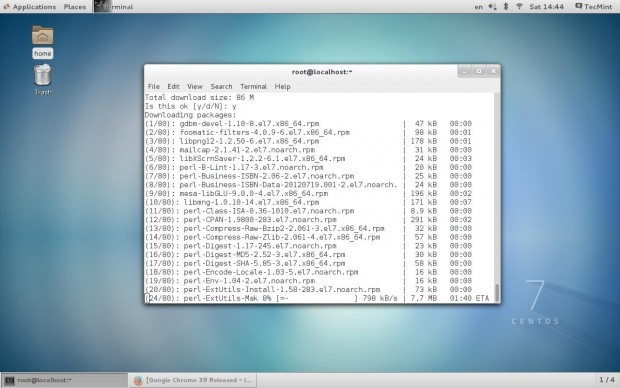Open the Bluetooth indicator icon
The height and width of the screenshot is (388, 620).
coord(506,7)
